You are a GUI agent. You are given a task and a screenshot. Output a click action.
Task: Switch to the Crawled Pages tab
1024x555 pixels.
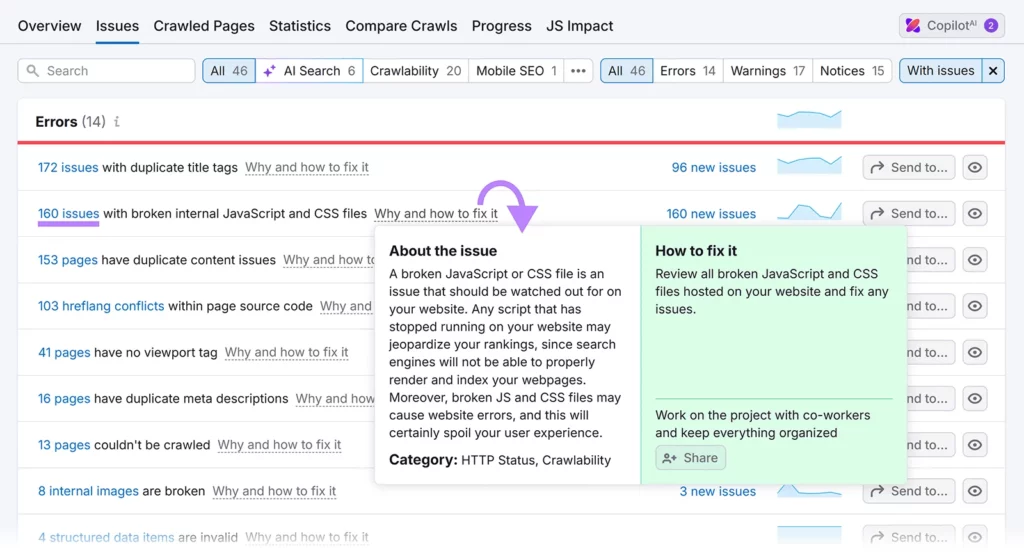point(204,26)
